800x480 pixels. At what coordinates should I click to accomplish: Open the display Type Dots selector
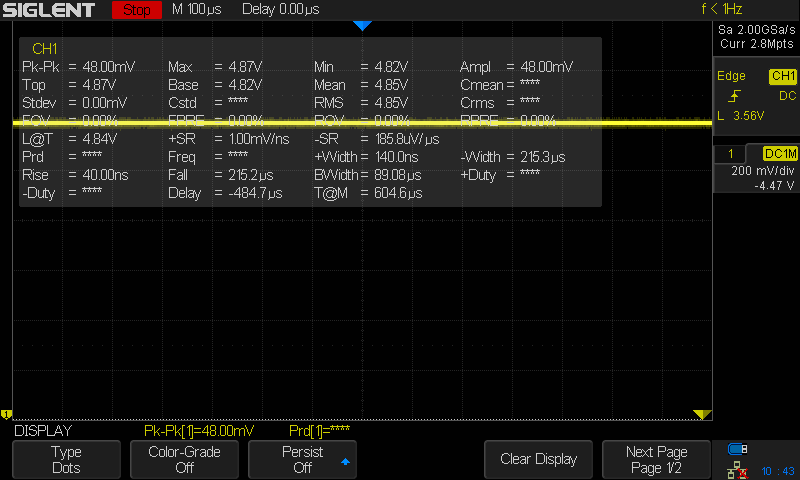67,459
